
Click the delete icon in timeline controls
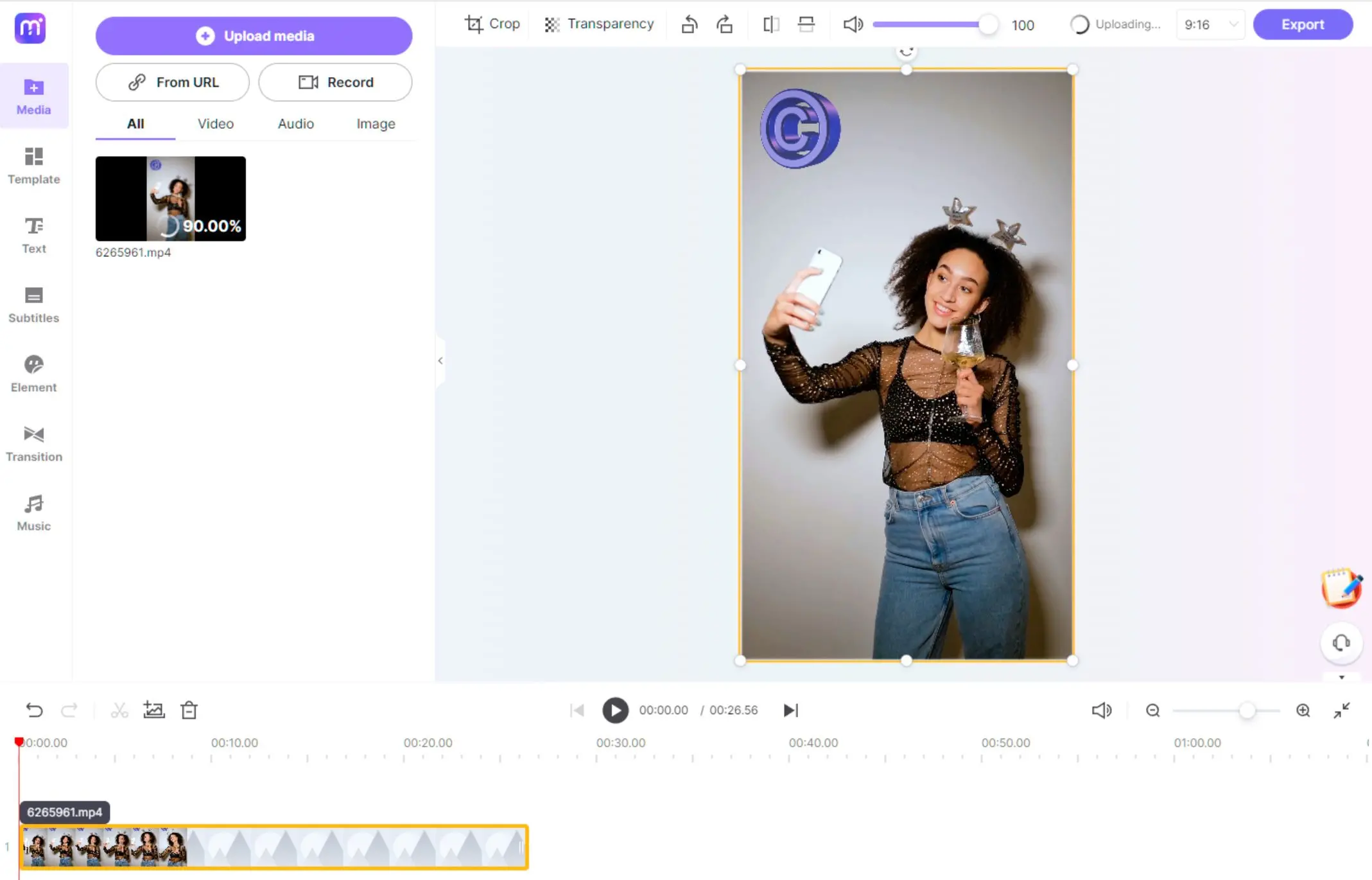188,710
